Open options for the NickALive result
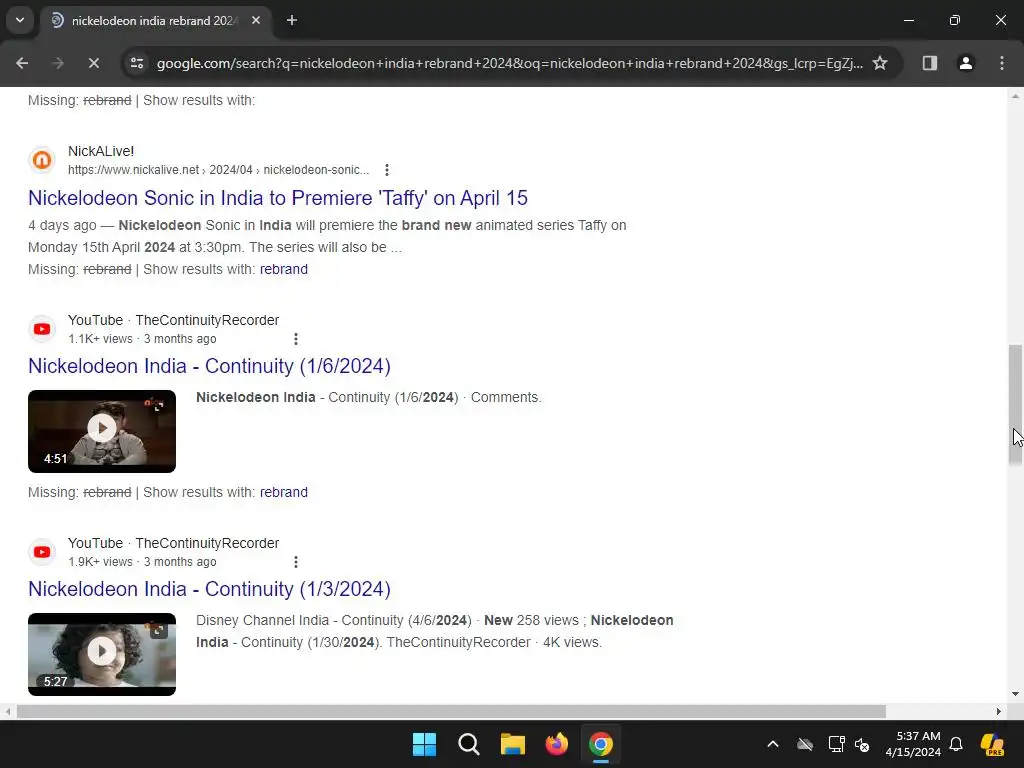1024x768 pixels. (x=387, y=170)
